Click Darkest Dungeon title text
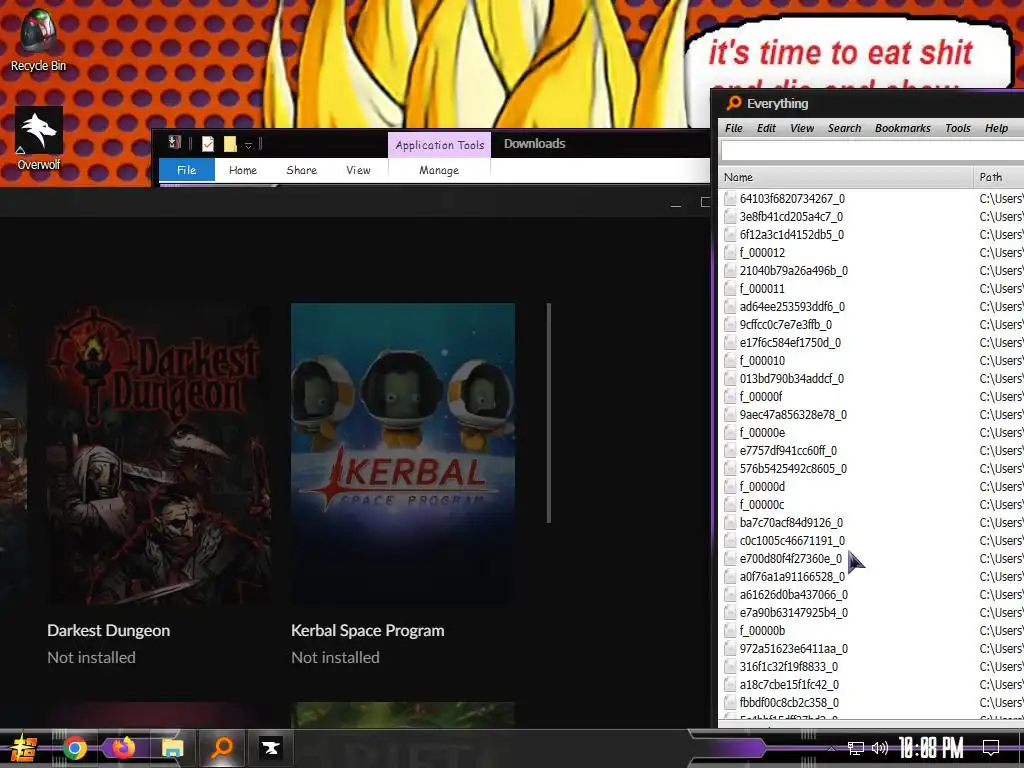This screenshot has height=768, width=1024. click(x=108, y=630)
